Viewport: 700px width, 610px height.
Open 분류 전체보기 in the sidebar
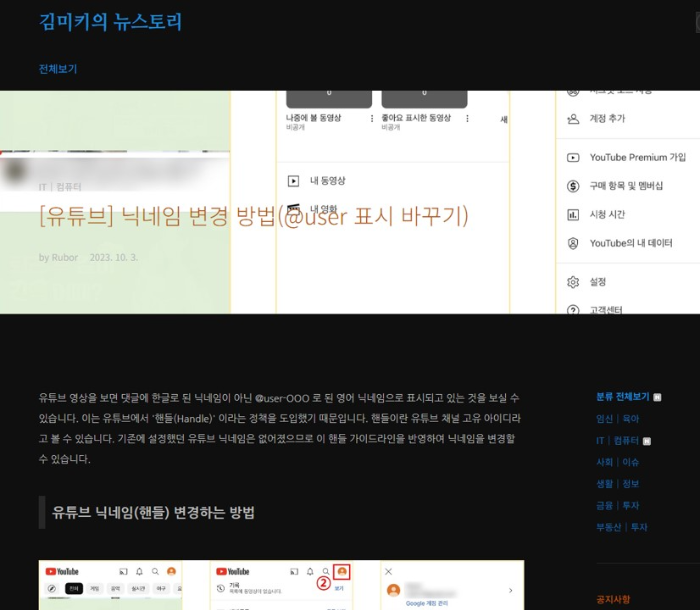pyautogui.click(x=623, y=397)
